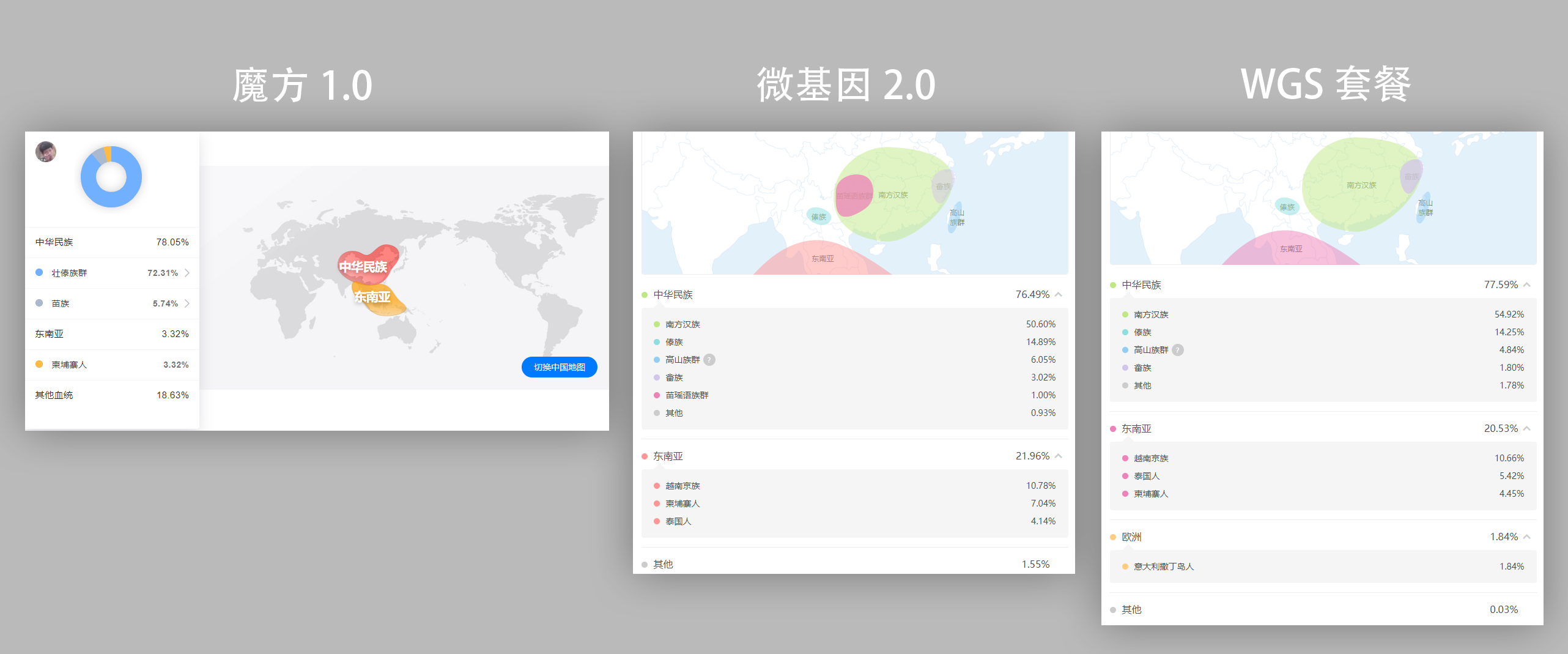Click the red 中华民族 map region
The width and height of the screenshot is (1568, 654).
(x=368, y=264)
